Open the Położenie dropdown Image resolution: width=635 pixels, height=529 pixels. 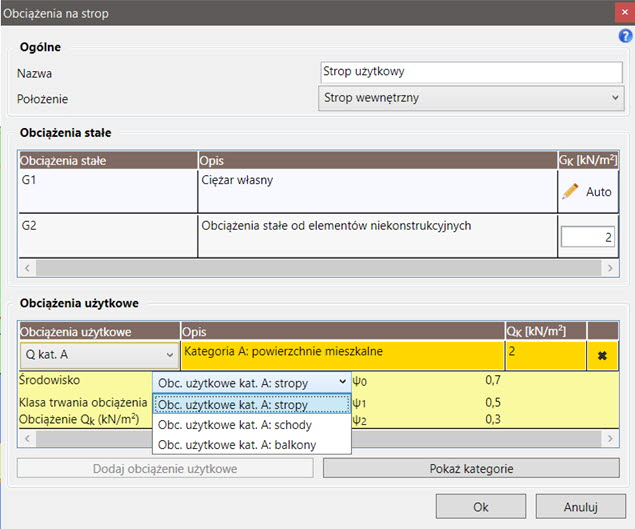pos(471,98)
